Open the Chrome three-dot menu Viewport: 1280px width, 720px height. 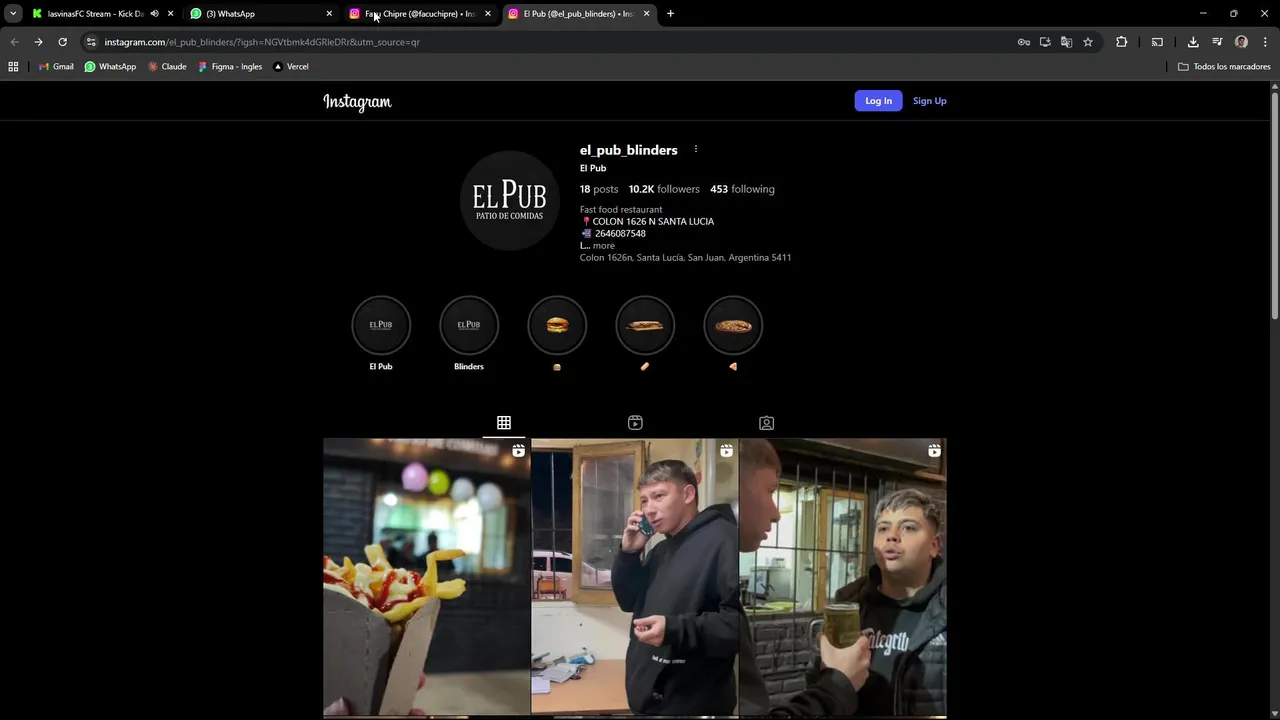(x=1265, y=42)
